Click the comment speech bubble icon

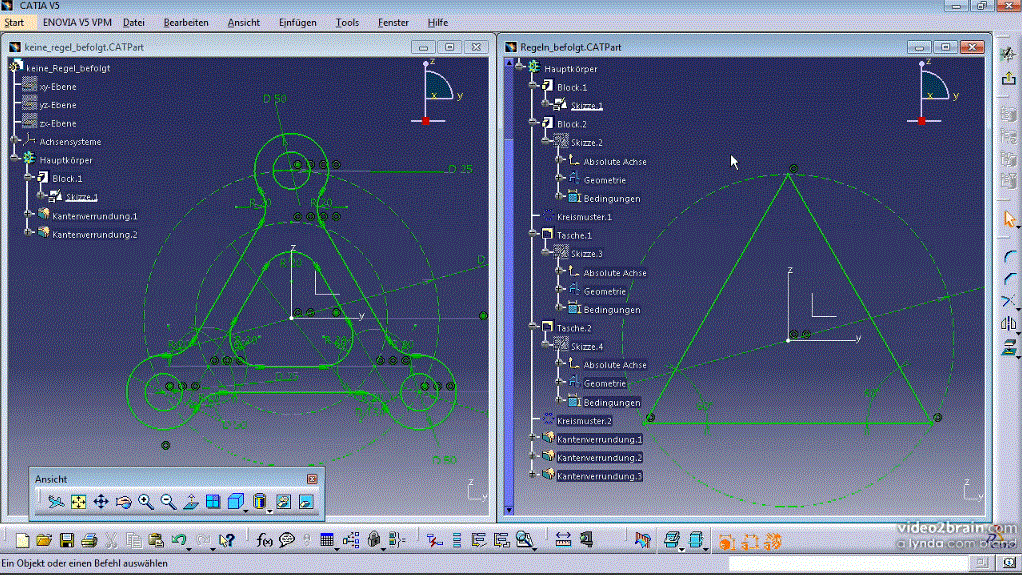point(287,540)
